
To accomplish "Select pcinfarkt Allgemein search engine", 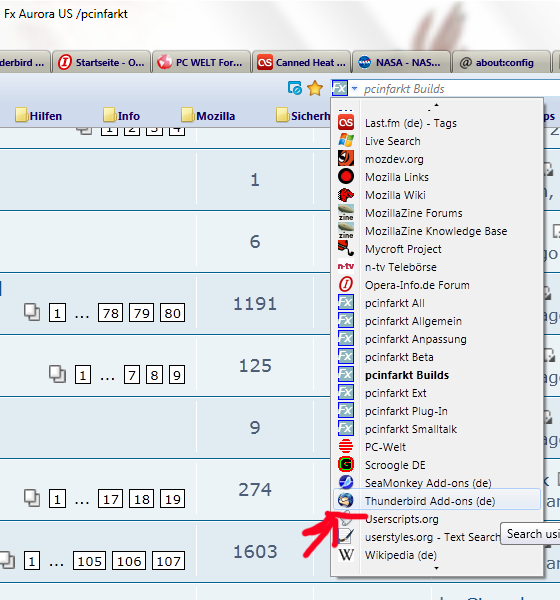I will tap(436, 321).
